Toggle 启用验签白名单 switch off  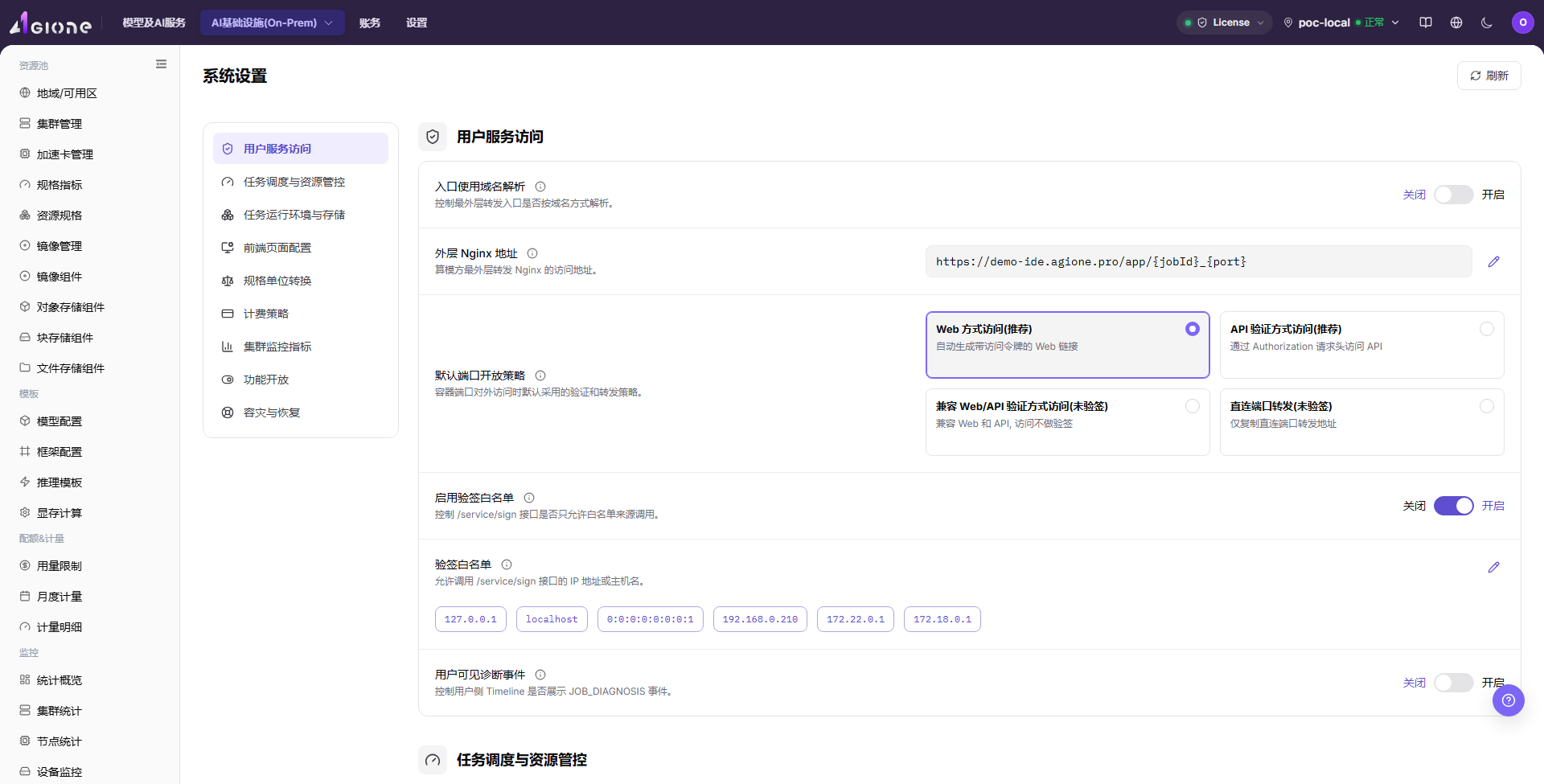[1454, 506]
